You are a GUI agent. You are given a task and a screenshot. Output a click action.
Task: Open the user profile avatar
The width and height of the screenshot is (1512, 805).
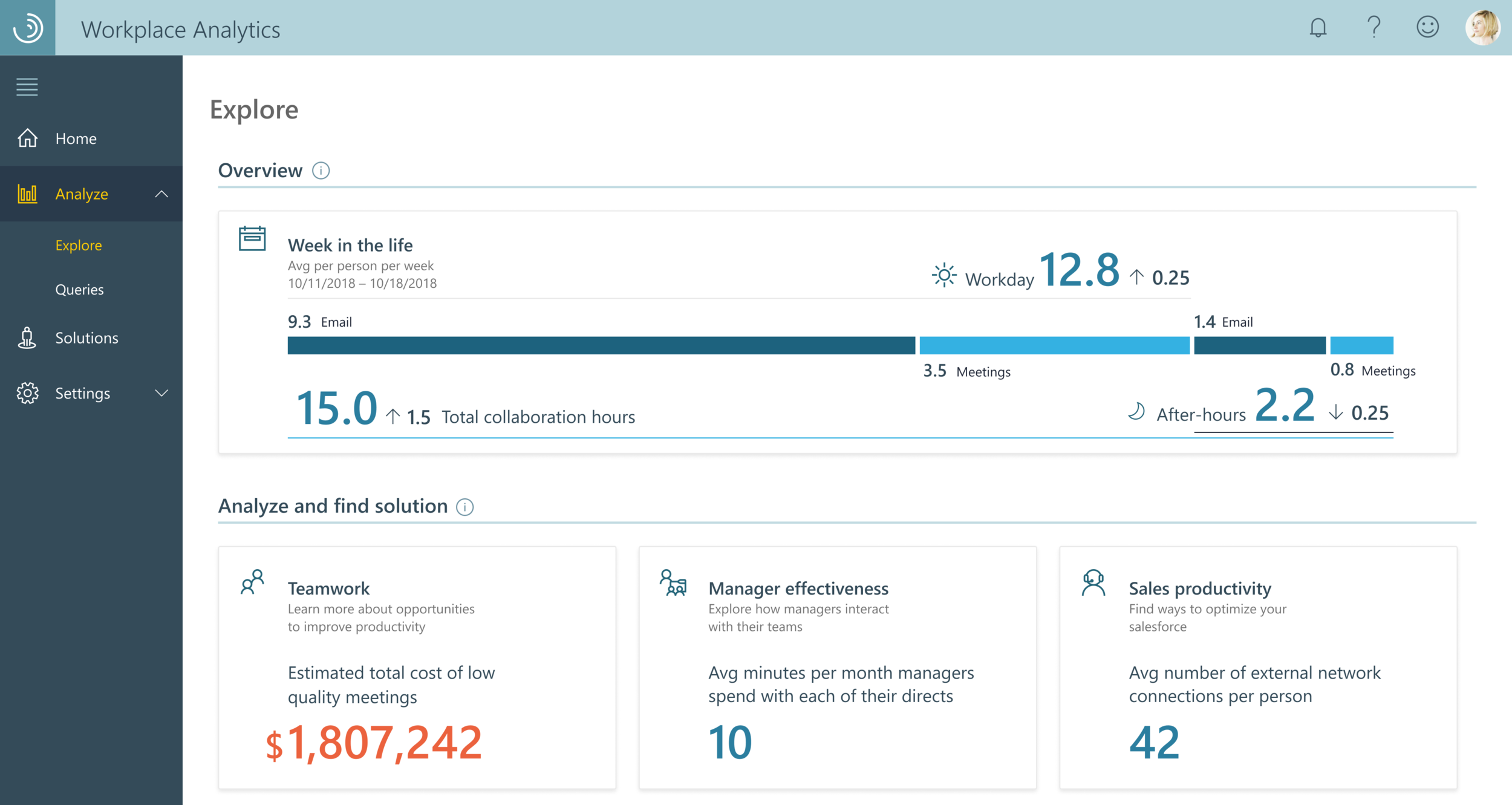[1482, 28]
